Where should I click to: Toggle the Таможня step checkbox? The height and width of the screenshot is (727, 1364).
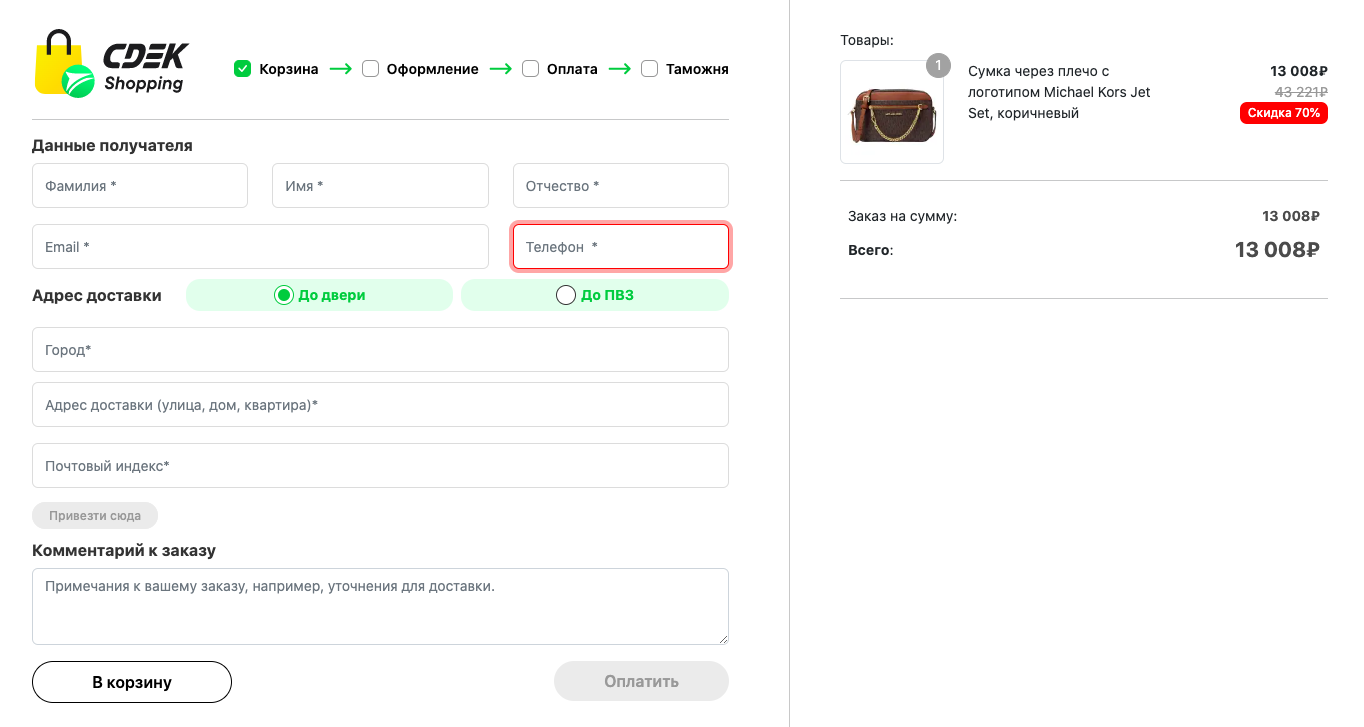(649, 69)
